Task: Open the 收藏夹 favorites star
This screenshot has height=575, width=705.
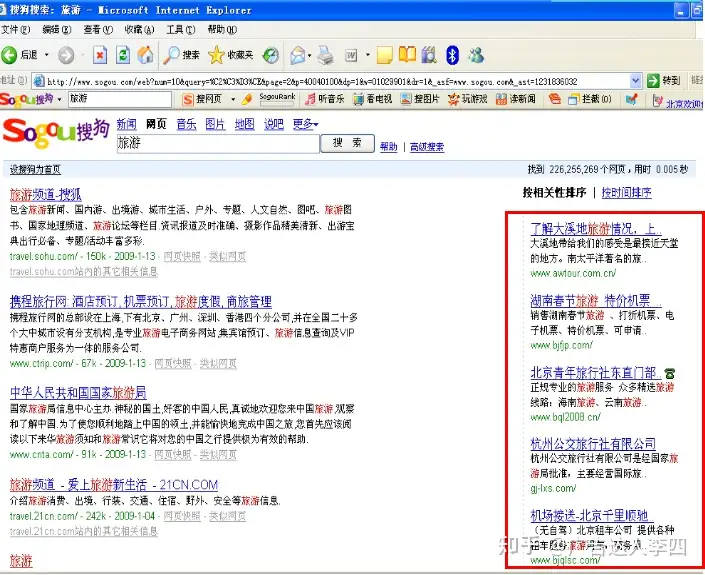Action: (x=231, y=55)
